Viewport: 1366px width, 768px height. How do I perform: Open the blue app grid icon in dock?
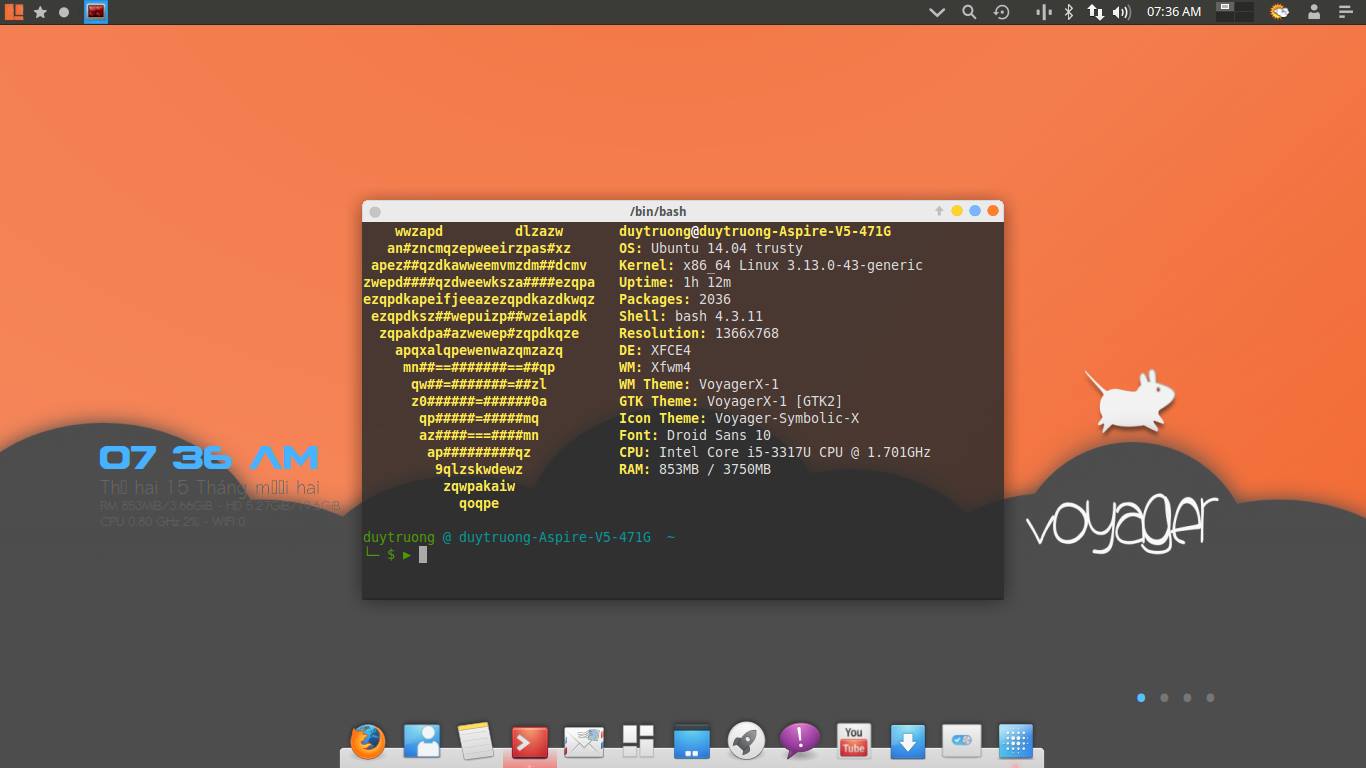point(1016,741)
